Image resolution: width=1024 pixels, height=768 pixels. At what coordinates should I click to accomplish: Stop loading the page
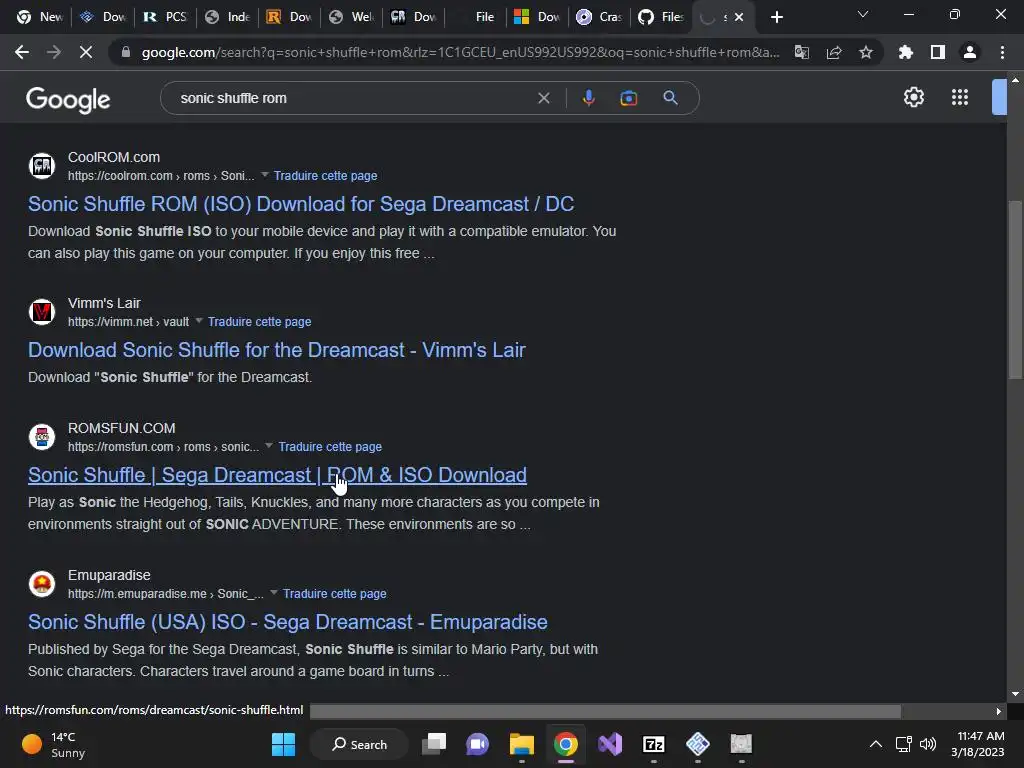[86, 52]
